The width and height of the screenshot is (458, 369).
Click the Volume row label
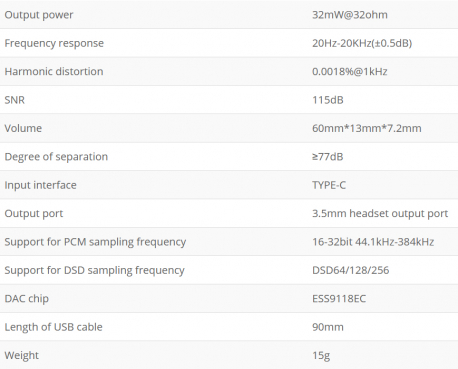pos(23,128)
